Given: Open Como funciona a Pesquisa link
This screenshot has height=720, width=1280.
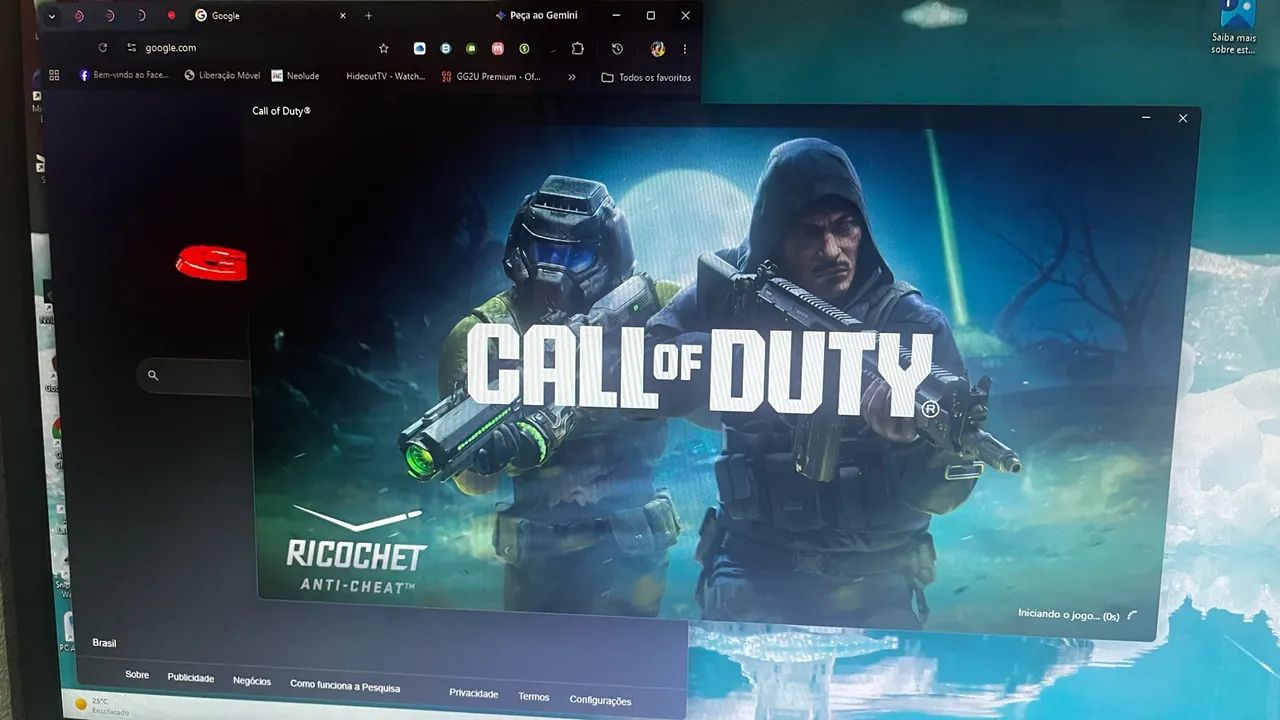Looking at the screenshot, I should pos(345,687).
